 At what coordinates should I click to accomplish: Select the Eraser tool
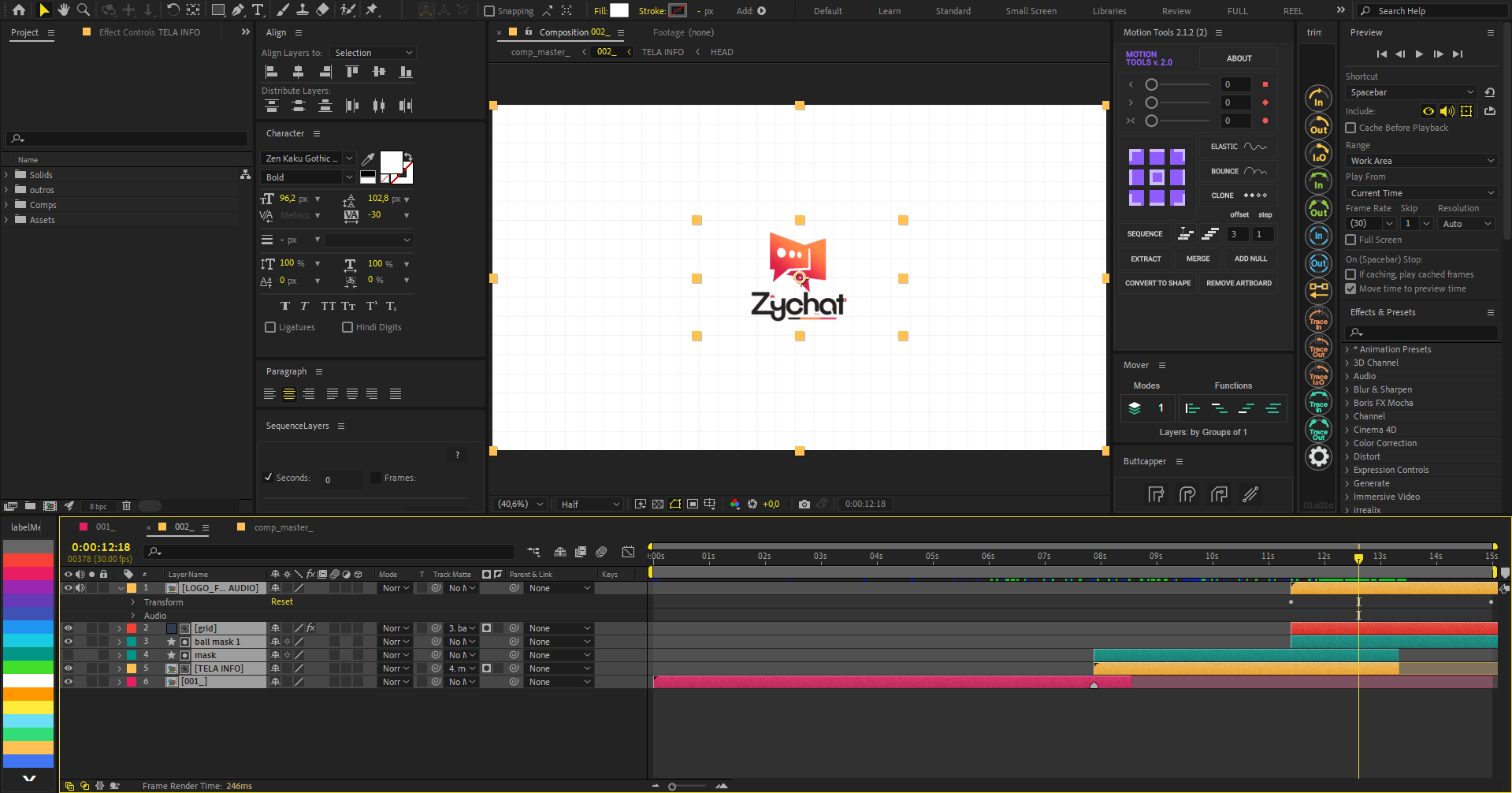coord(322,10)
